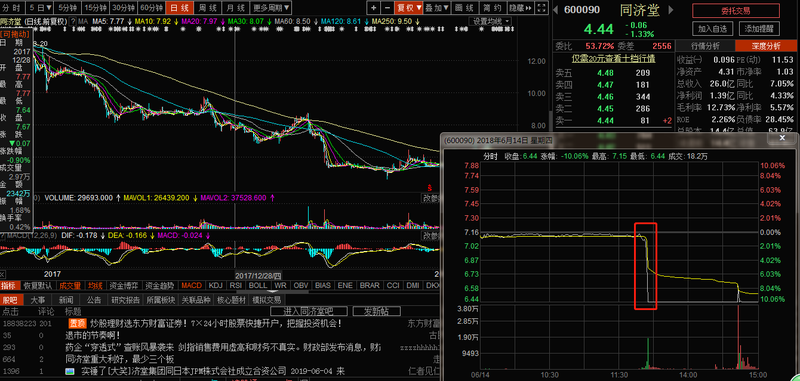
Task: Open the 研究报告 tab
Action: [x=126, y=299]
